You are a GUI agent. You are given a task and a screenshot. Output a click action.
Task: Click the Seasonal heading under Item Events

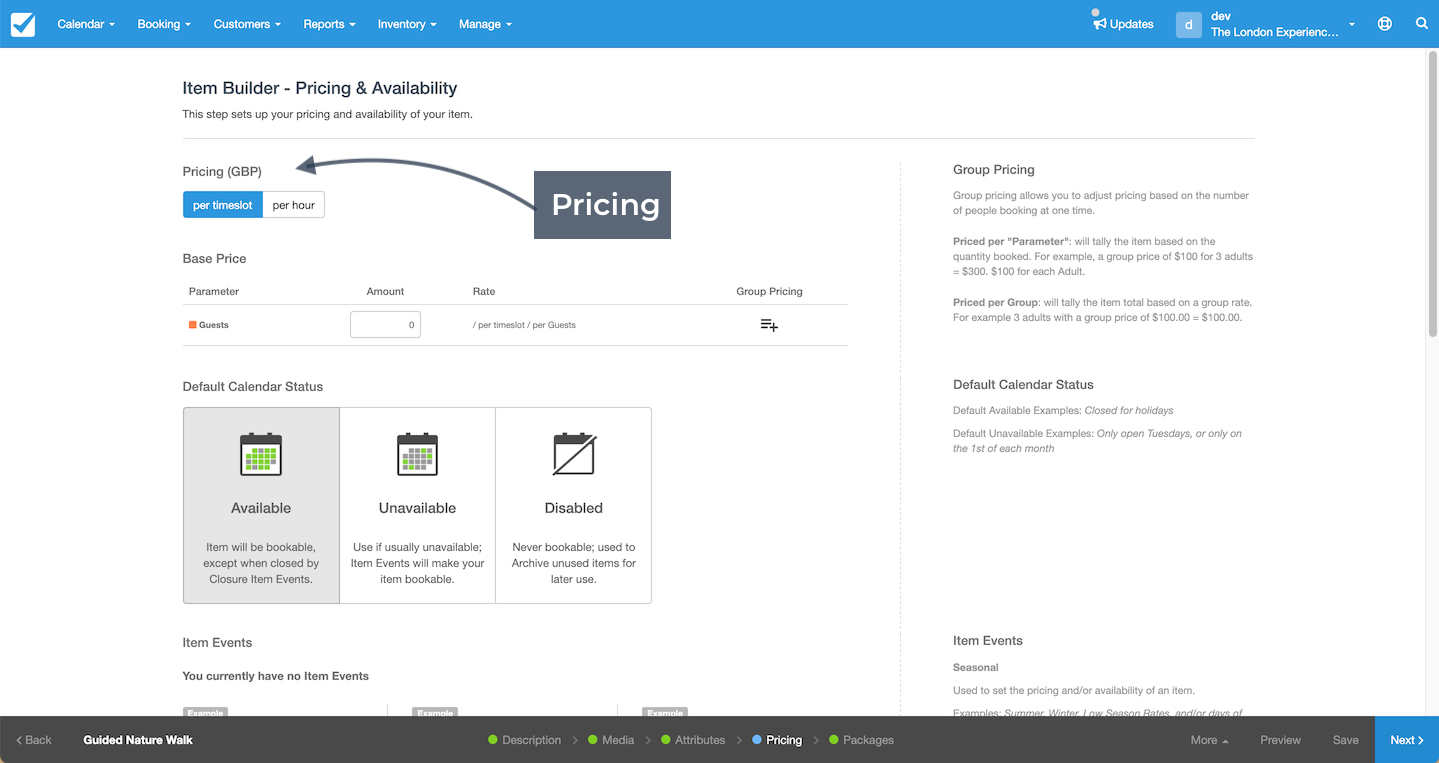click(x=976, y=667)
